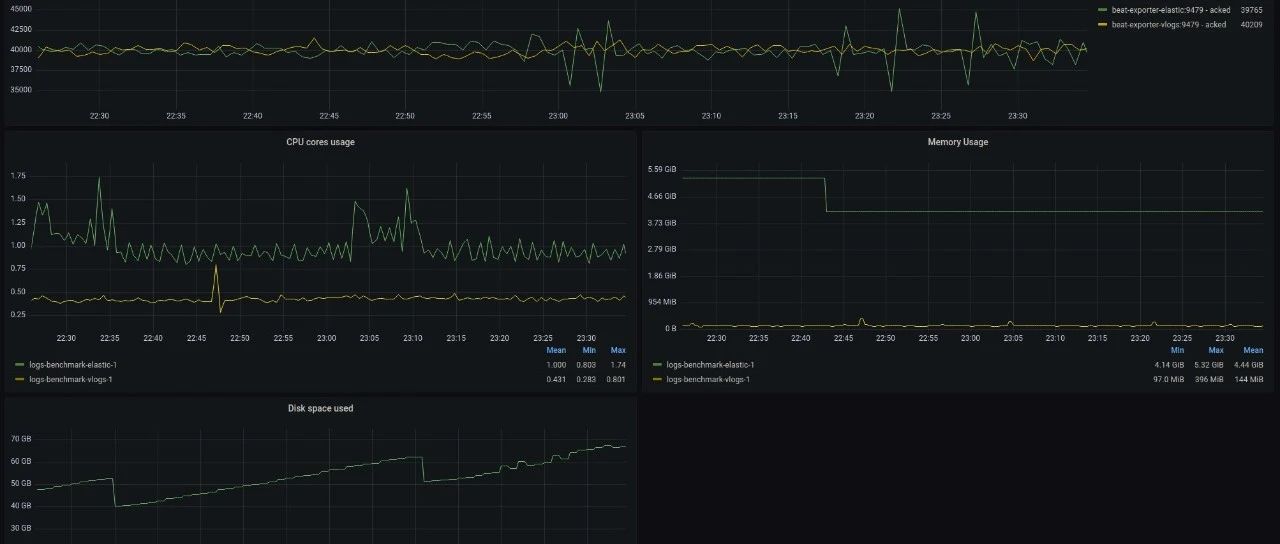Viewport: 1280px width, 544px height.
Task: Sort CPU legend by Max column
Action: click(x=618, y=350)
